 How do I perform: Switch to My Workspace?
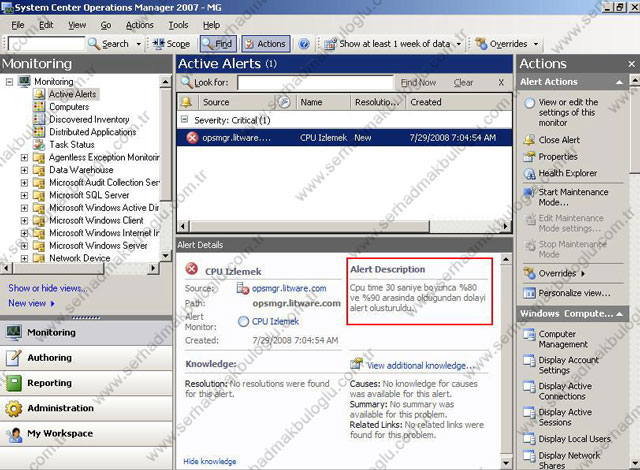(86, 434)
